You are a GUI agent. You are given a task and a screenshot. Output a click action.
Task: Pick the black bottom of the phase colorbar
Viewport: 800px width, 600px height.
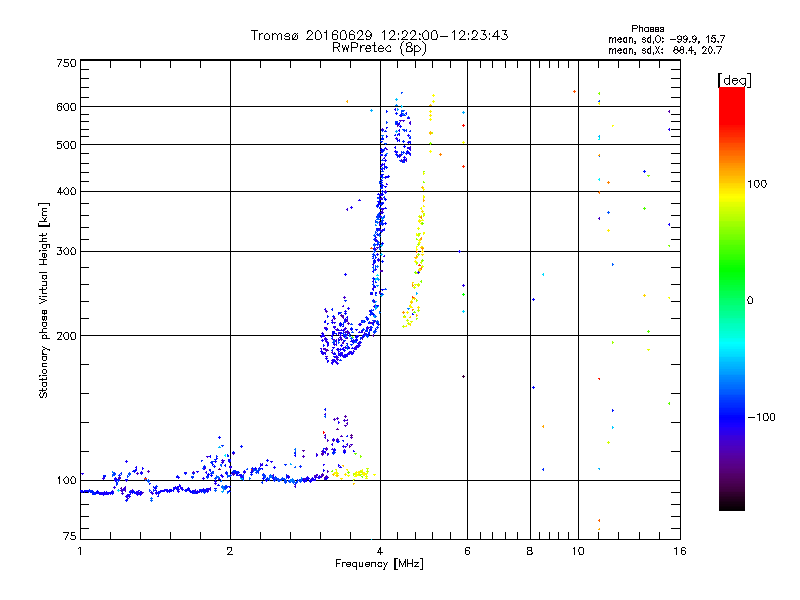click(732, 505)
